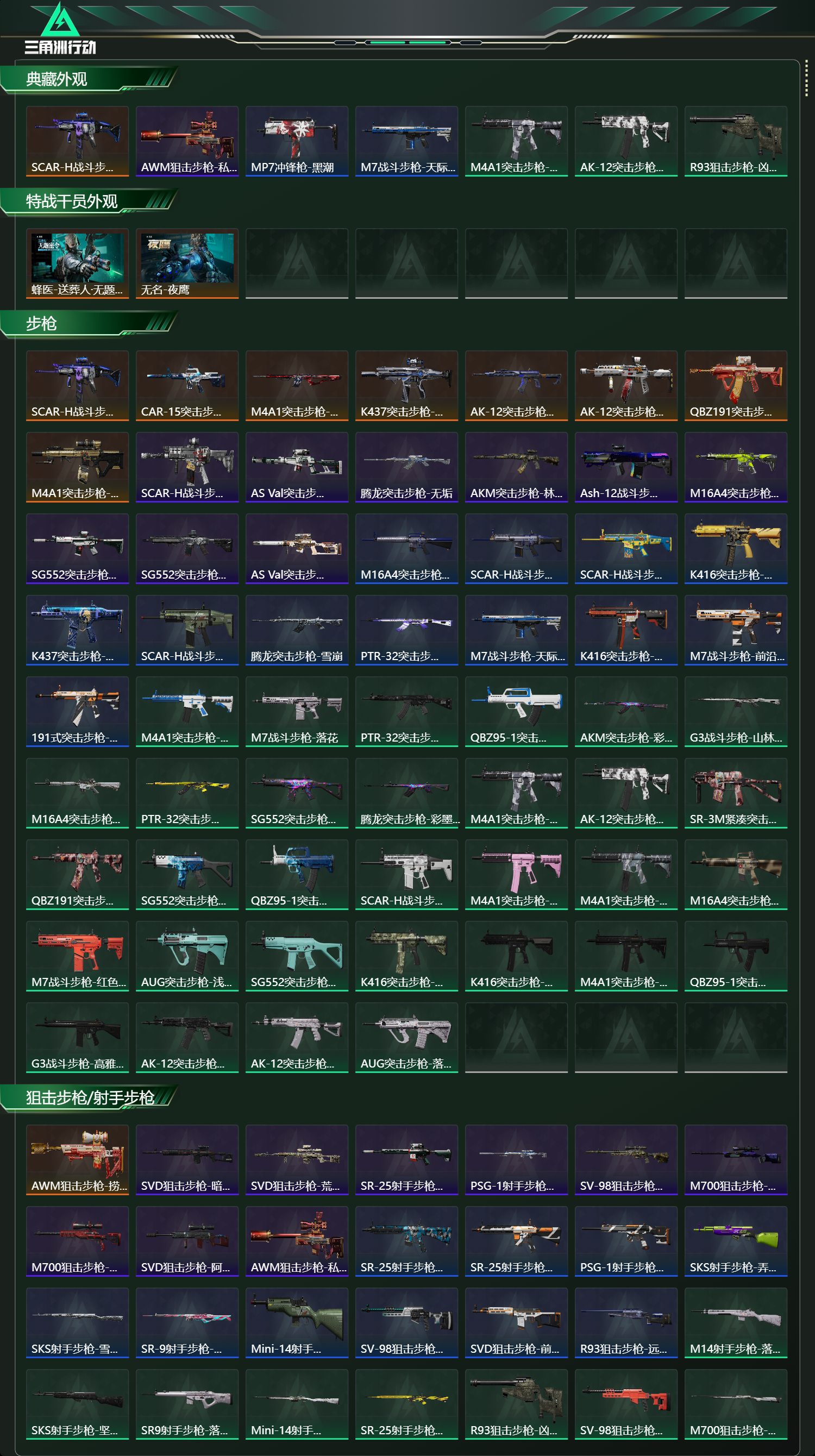815x1456 pixels.
Task: Click the 三角洲行动 triangle logo
Action: click(60, 20)
